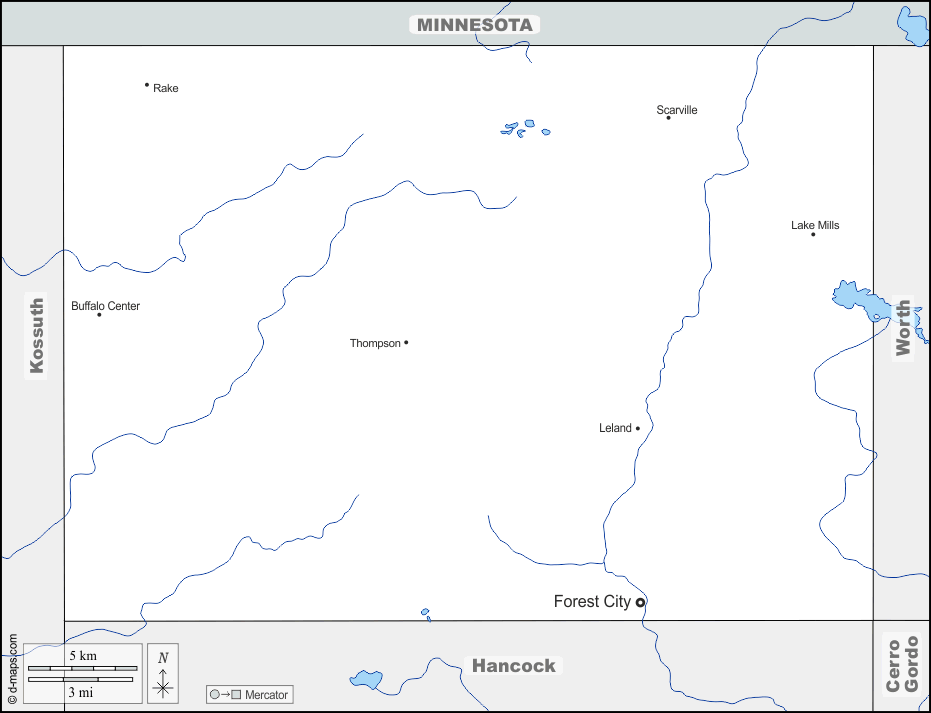
Task: Select the Worth county label
Action: point(903,328)
